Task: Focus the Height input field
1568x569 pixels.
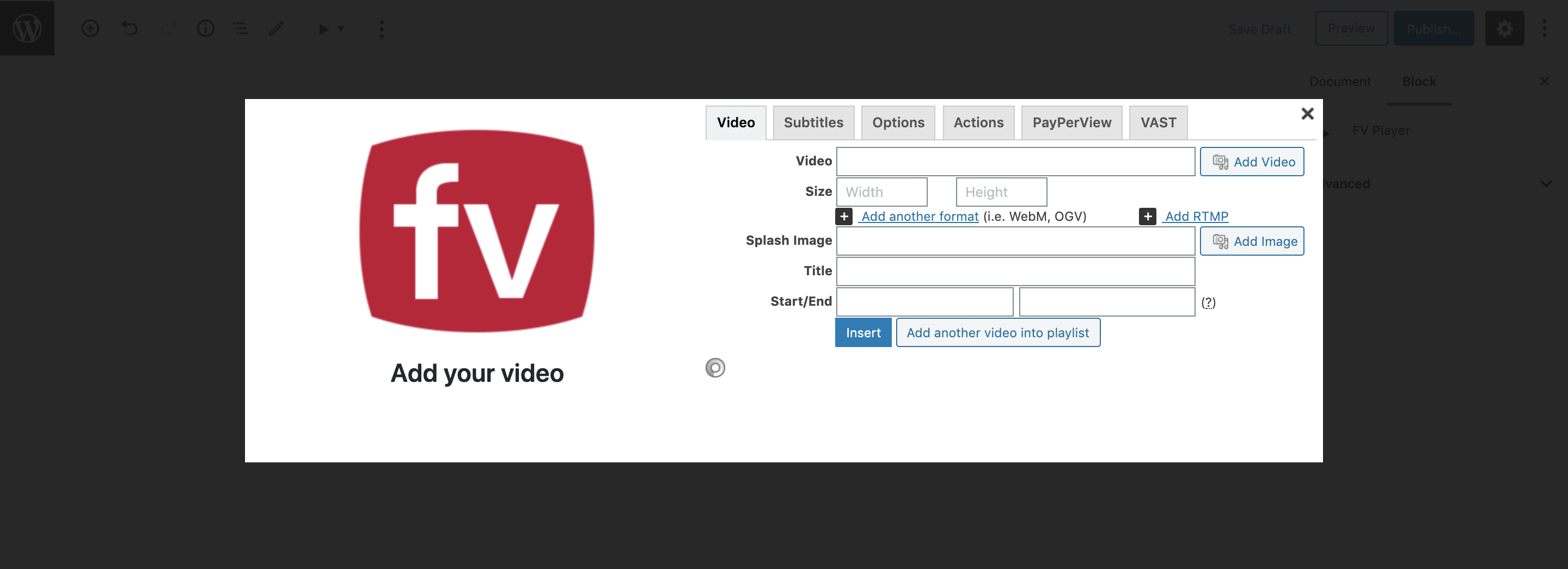Action: pyautogui.click(x=1001, y=192)
